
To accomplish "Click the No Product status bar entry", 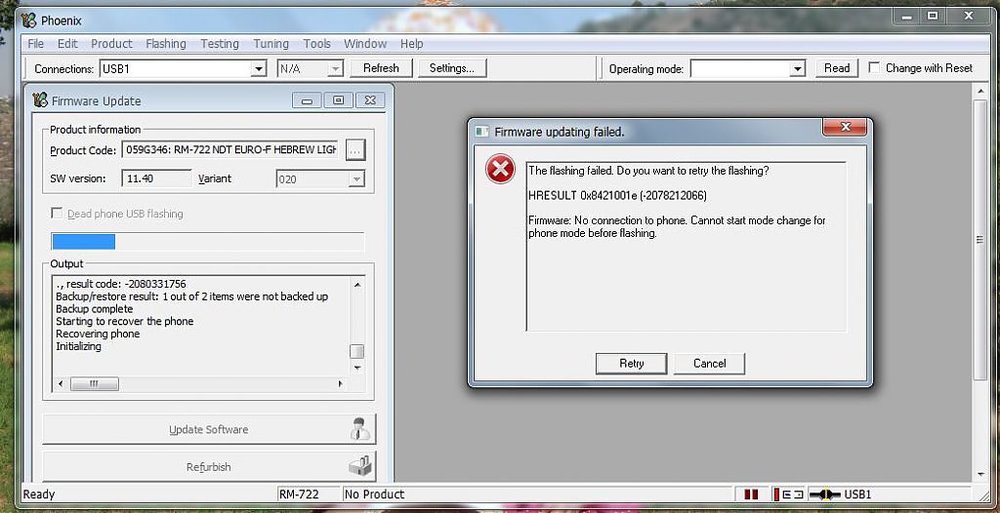I will click(374, 494).
